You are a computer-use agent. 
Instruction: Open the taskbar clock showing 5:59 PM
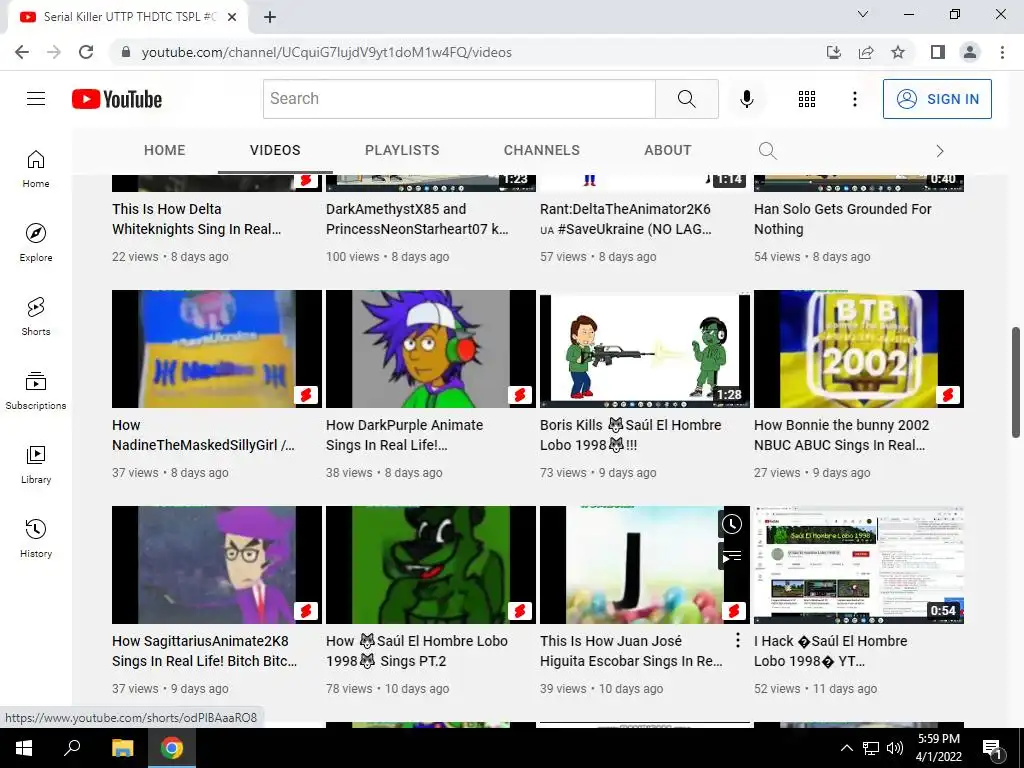click(x=938, y=748)
